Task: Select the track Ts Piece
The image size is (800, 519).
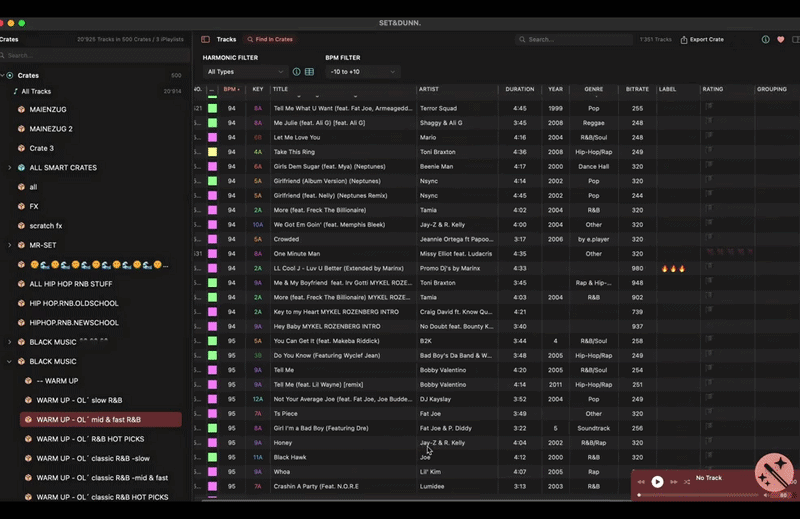Action: 286,414
